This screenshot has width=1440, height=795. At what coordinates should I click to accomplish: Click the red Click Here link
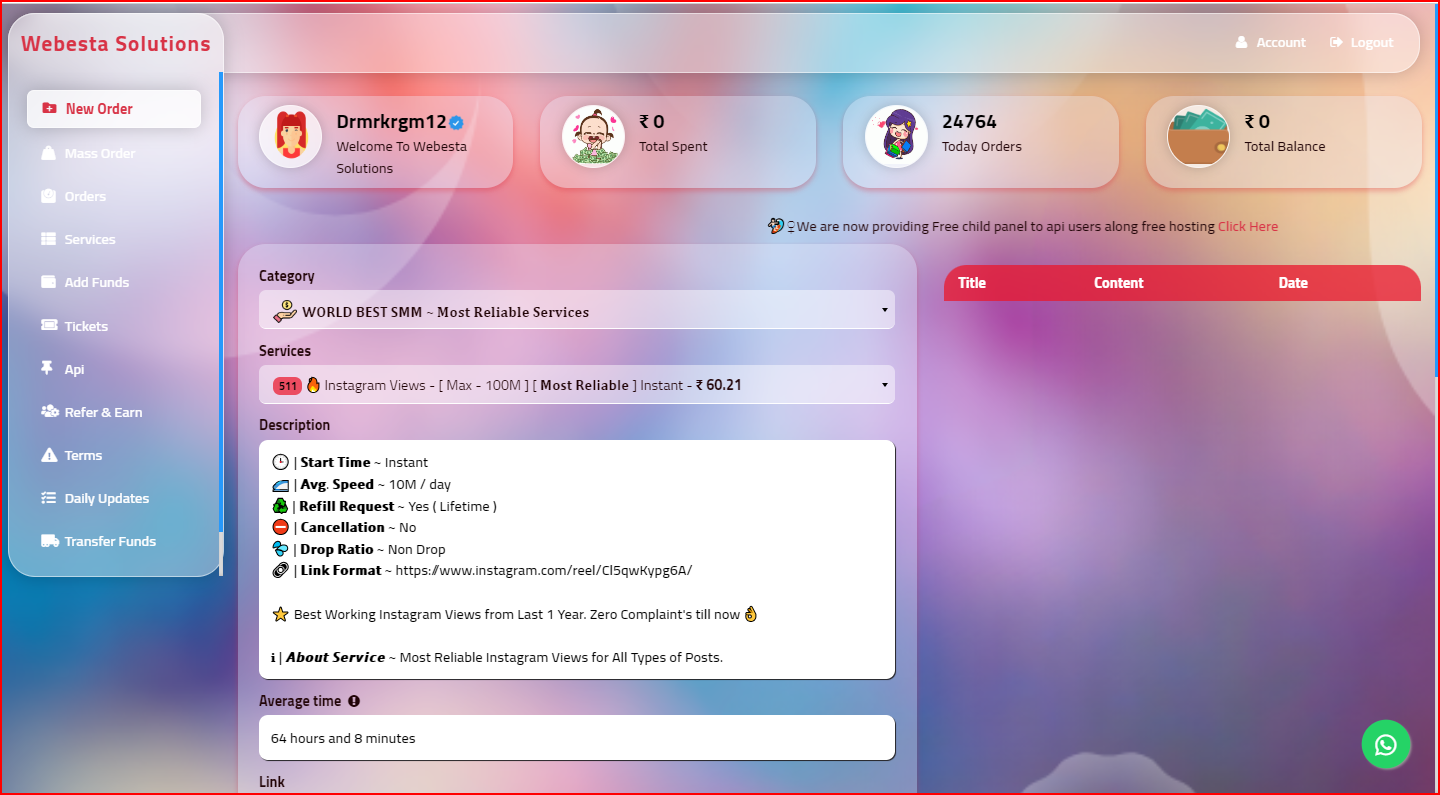1247,227
